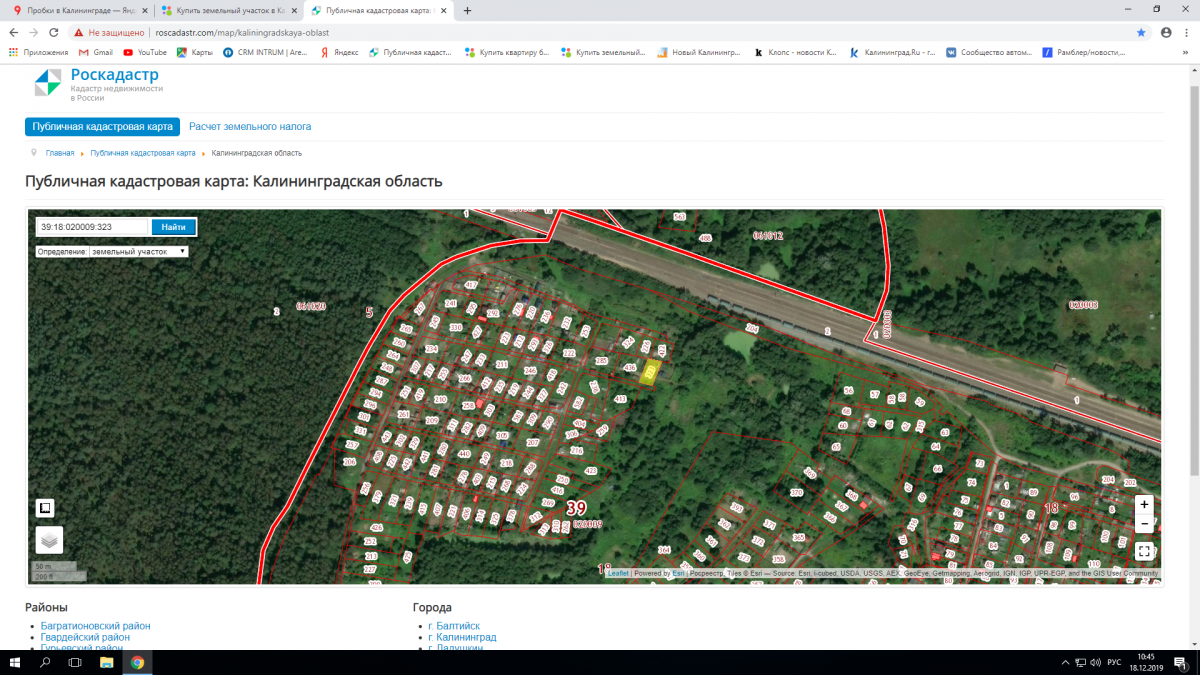Screen dimensions: 1200x675
Task: Open the г. Калининград link
Action: [x=466, y=637]
